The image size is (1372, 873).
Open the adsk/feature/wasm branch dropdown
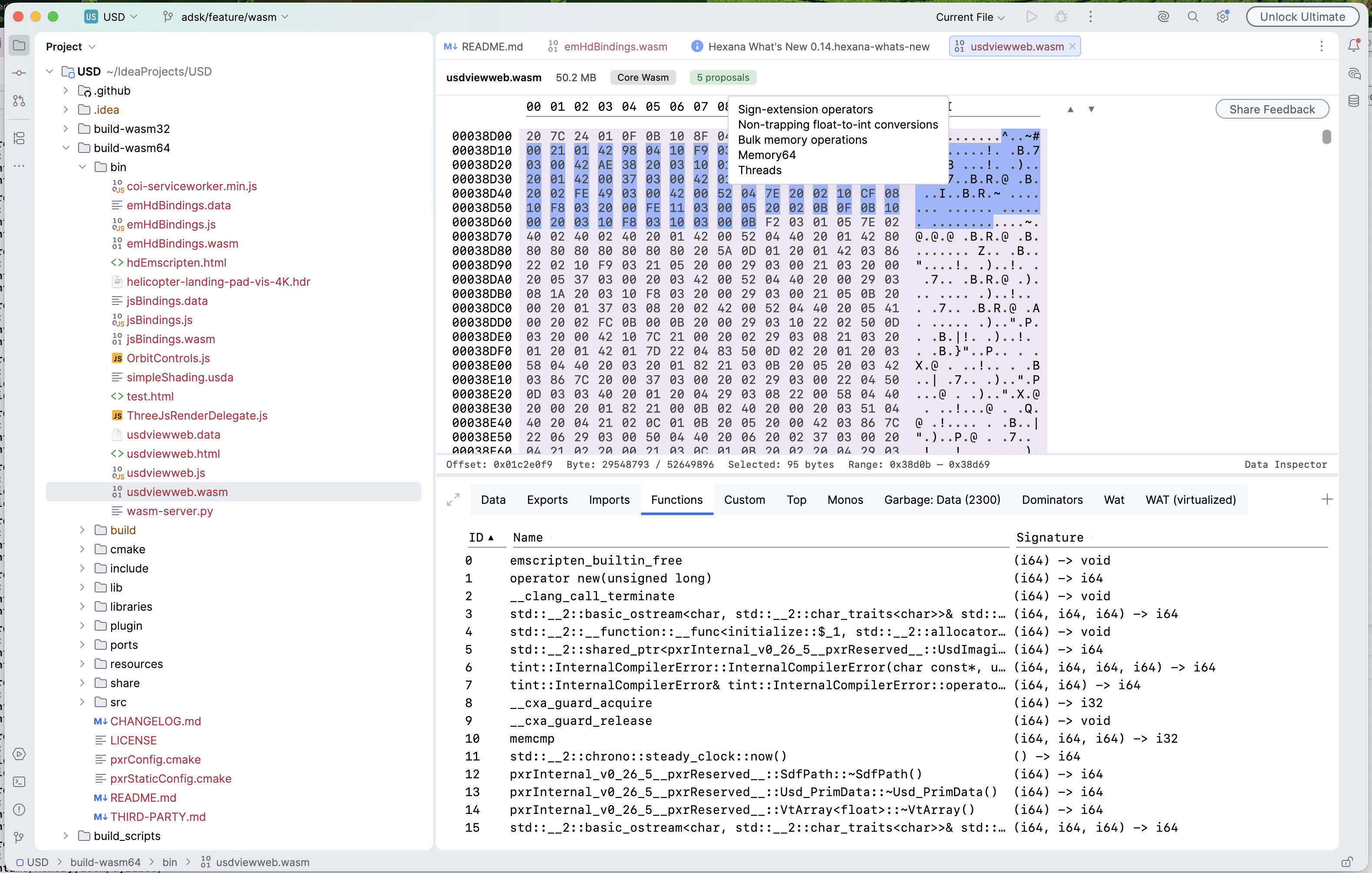[226, 17]
